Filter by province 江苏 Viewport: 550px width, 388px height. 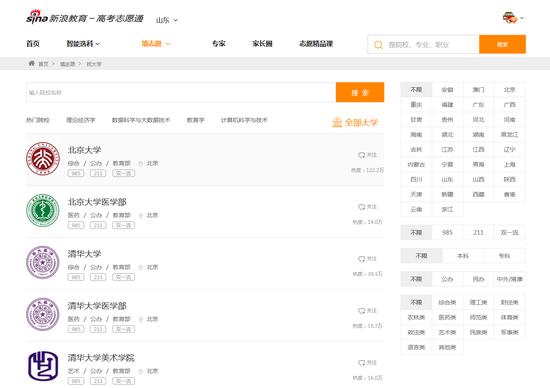[x=447, y=150]
